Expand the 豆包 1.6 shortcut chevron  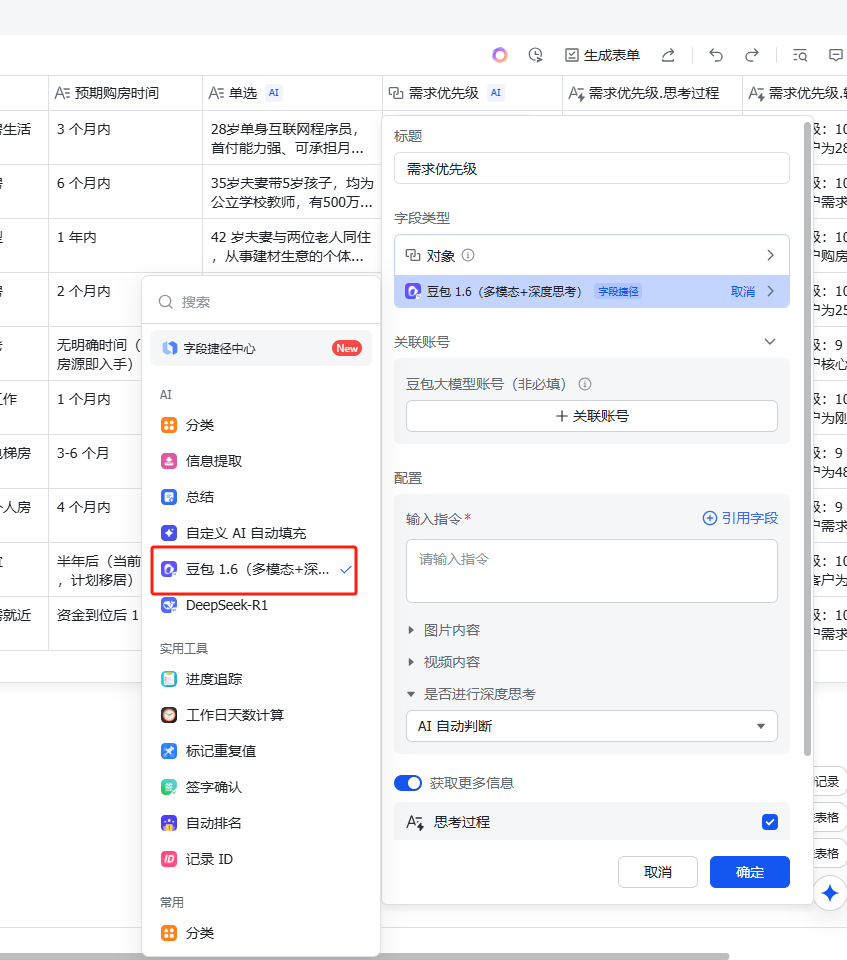click(771, 291)
